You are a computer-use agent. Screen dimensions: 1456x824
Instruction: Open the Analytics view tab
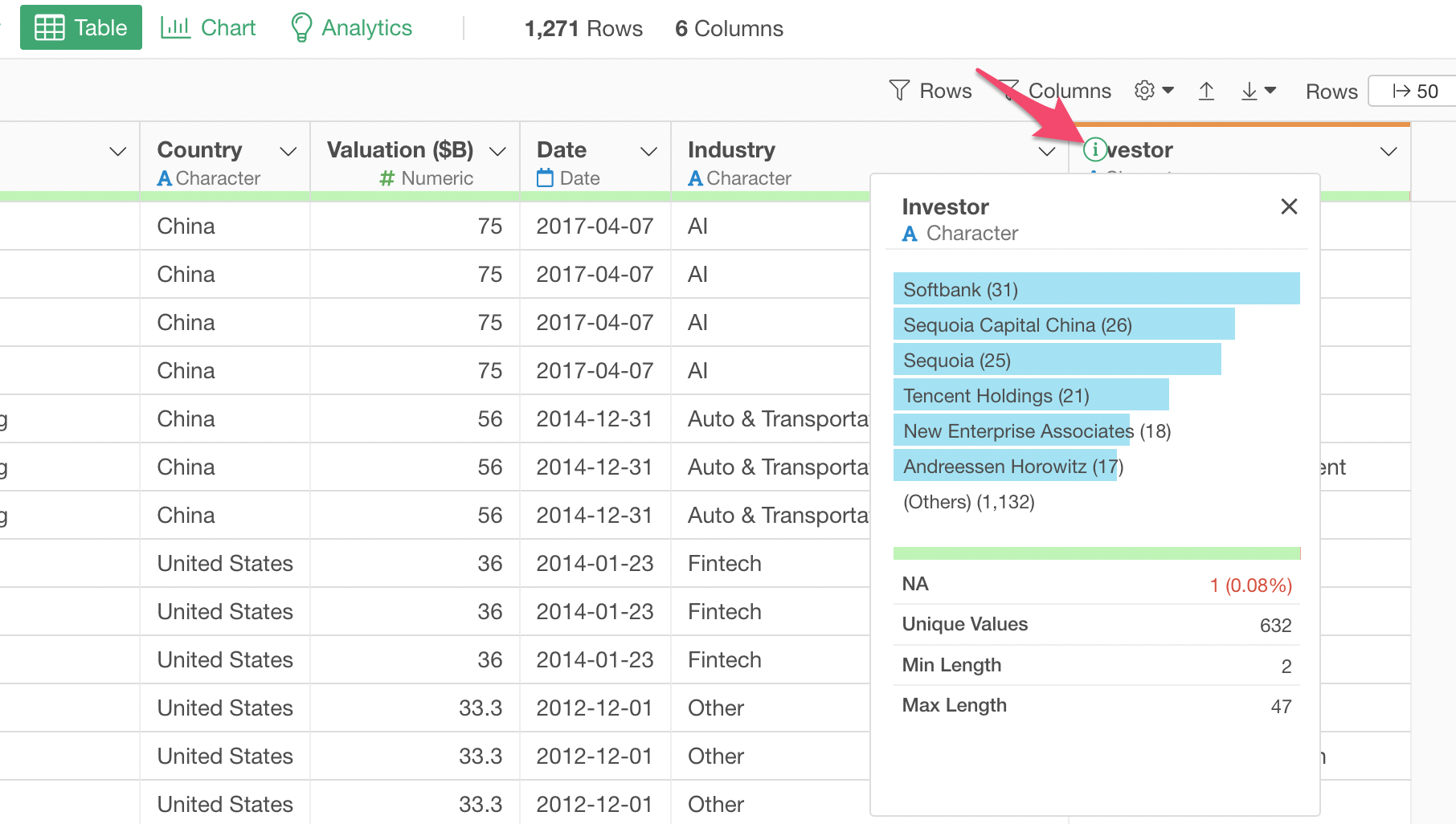pos(351,28)
